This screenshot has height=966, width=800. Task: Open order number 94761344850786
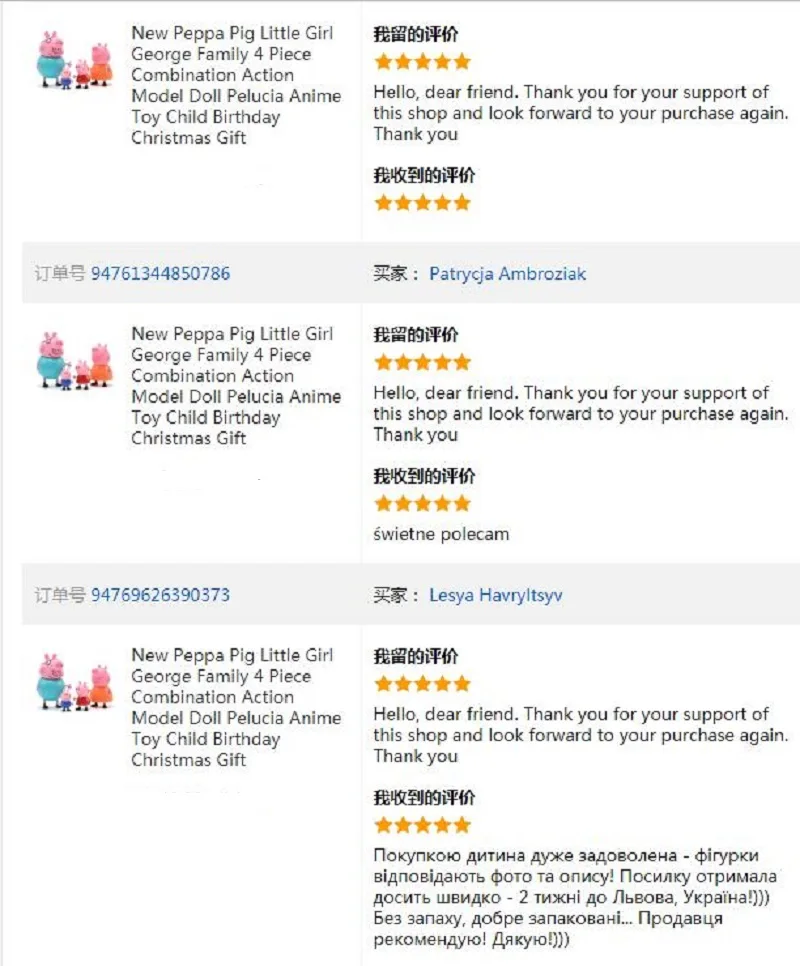(x=160, y=274)
